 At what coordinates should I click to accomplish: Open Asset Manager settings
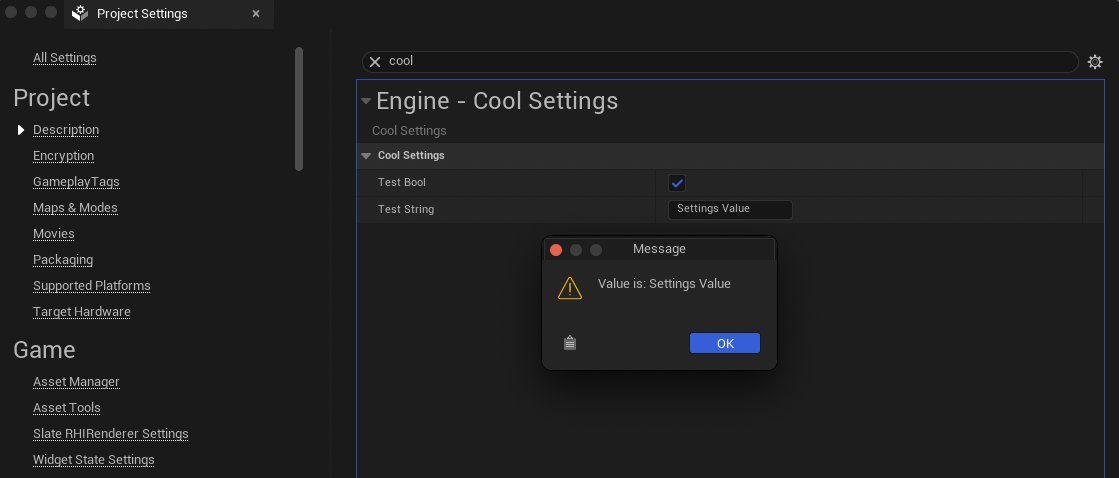pos(76,382)
